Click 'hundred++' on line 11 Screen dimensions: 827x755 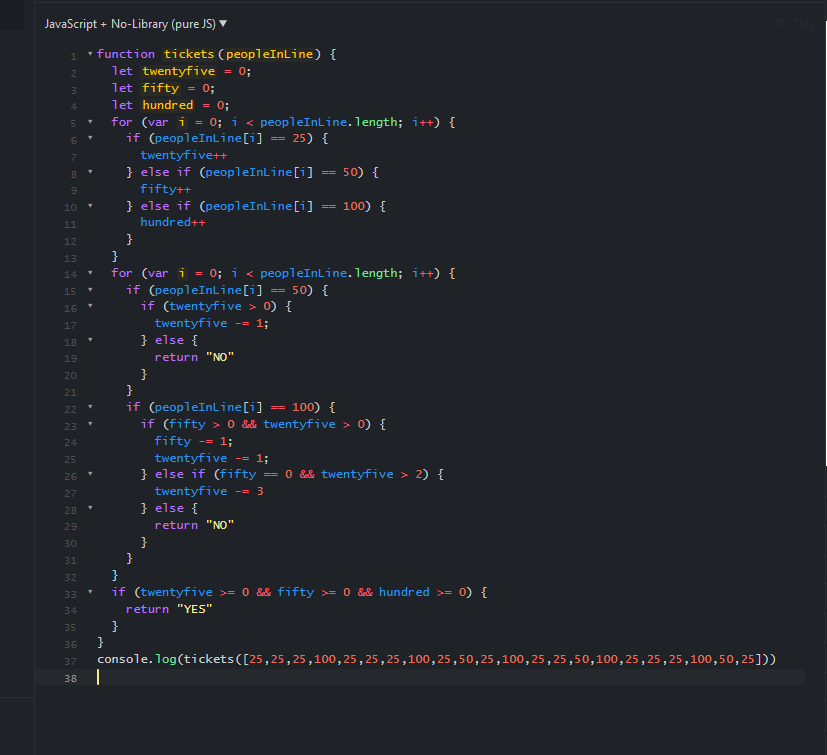[x=172, y=222]
